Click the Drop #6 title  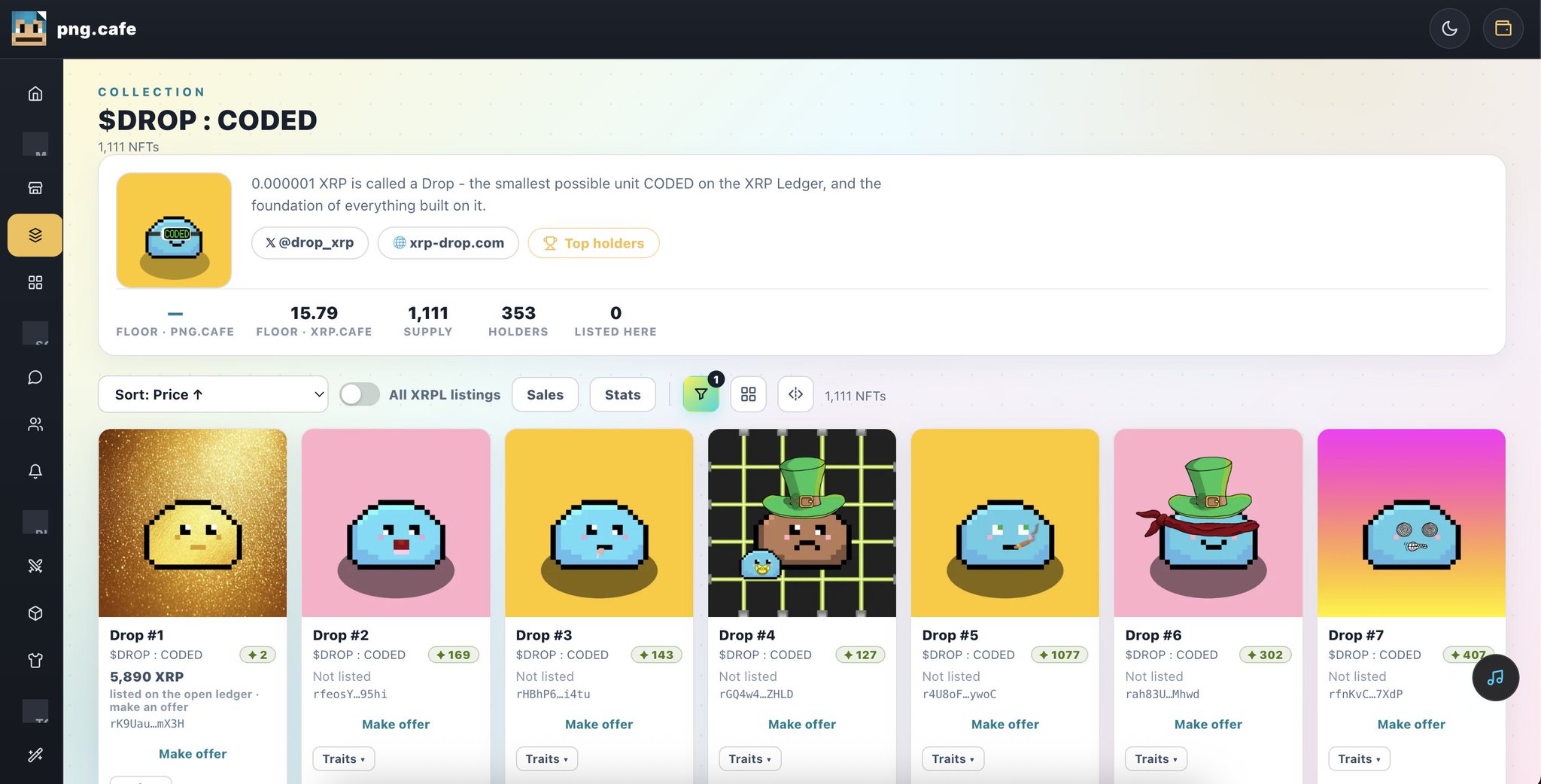coord(1153,635)
